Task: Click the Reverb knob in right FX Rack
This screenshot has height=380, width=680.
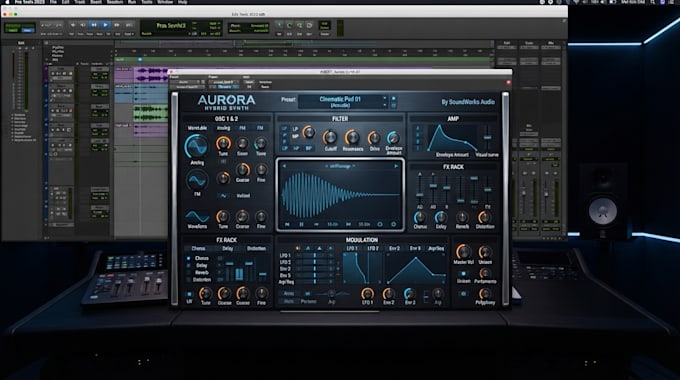Action: (x=462, y=217)
